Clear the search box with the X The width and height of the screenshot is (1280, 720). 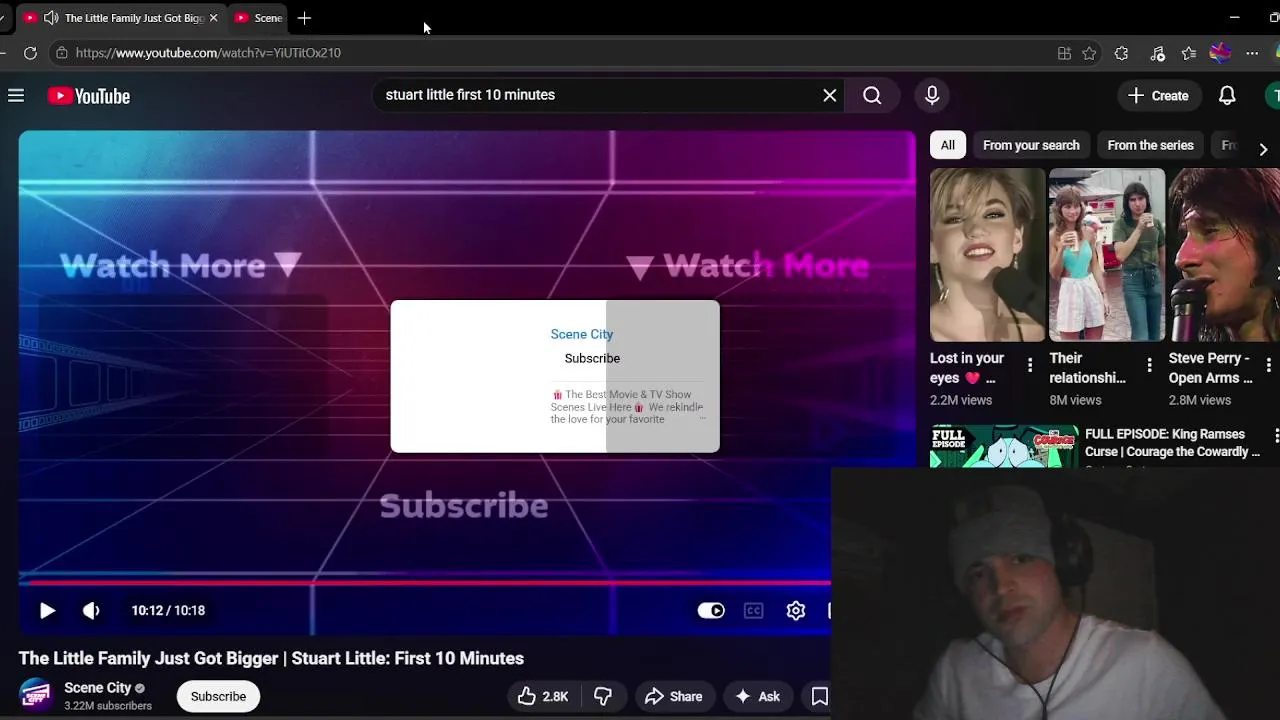pos(830,95)
